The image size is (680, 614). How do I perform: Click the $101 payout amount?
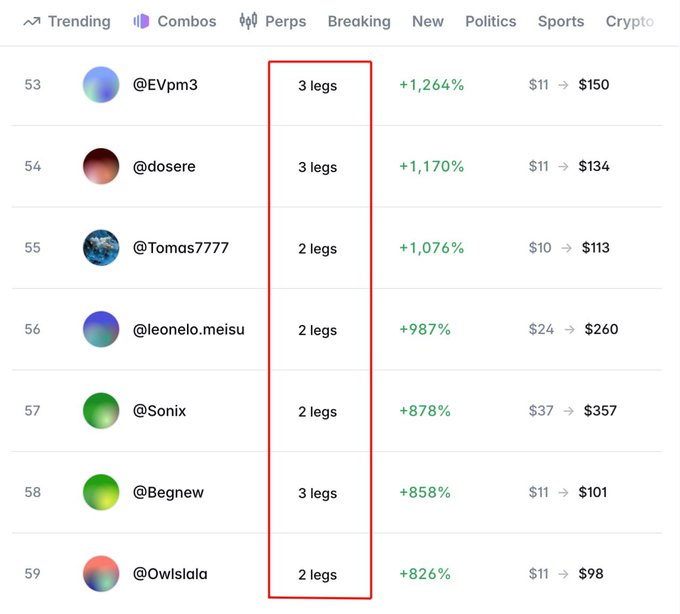pos(592,492)
